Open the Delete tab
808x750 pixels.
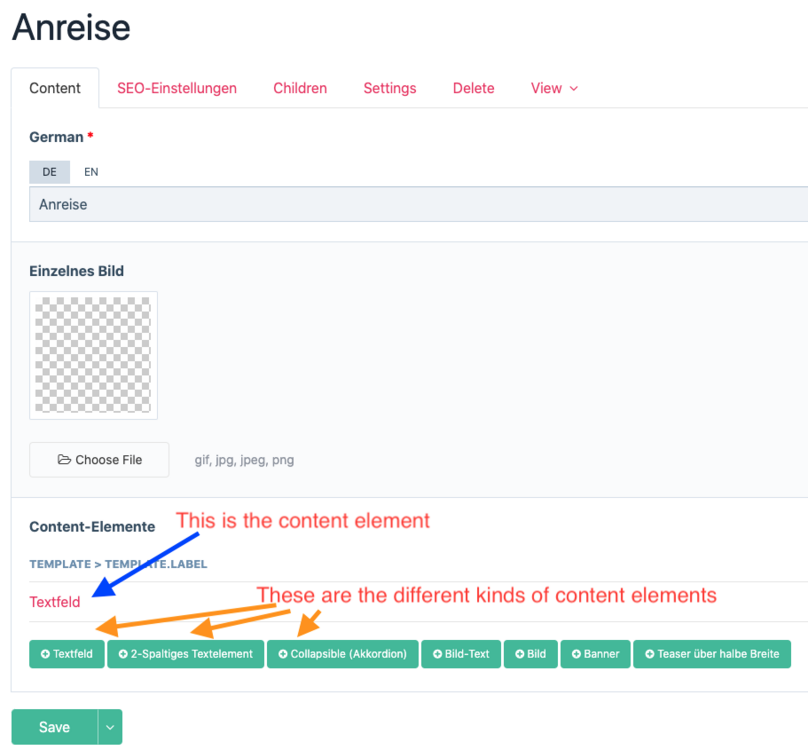point(474,88)
